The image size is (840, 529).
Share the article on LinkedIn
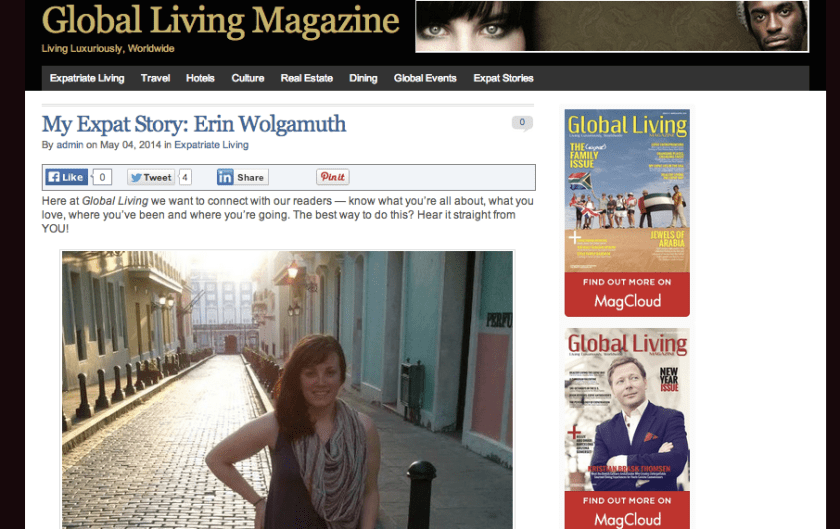pyautogui.click(x=241, y=177)
